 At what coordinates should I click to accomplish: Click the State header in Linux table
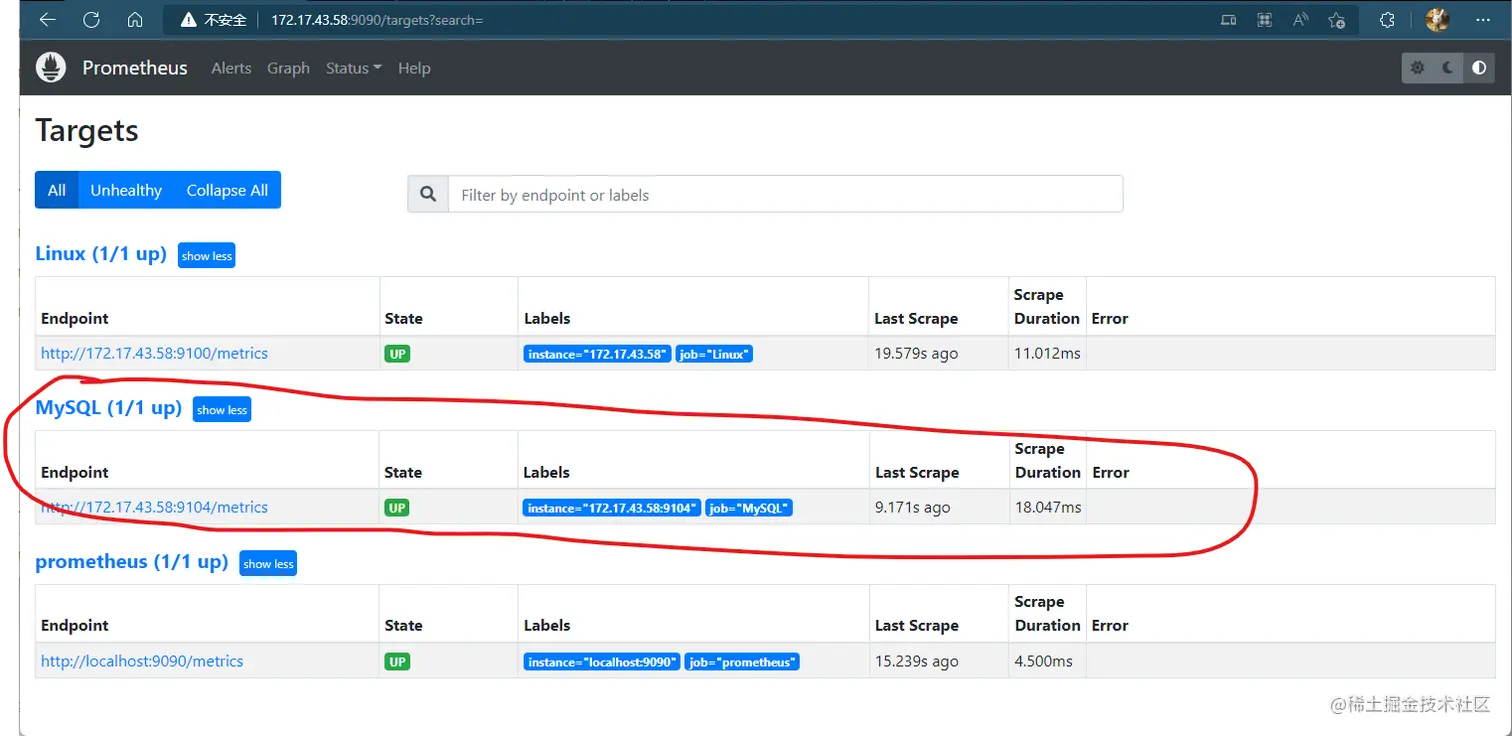tap(403, 318)
